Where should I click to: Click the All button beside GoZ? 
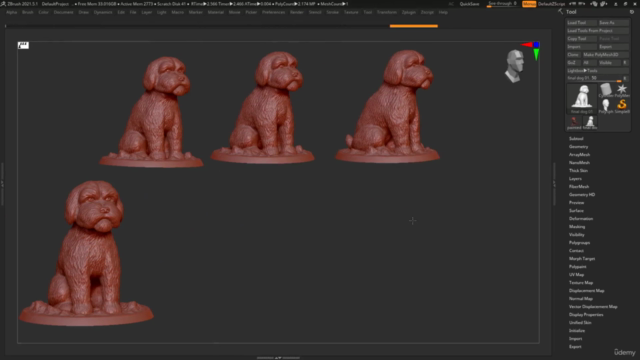(589, 62)
